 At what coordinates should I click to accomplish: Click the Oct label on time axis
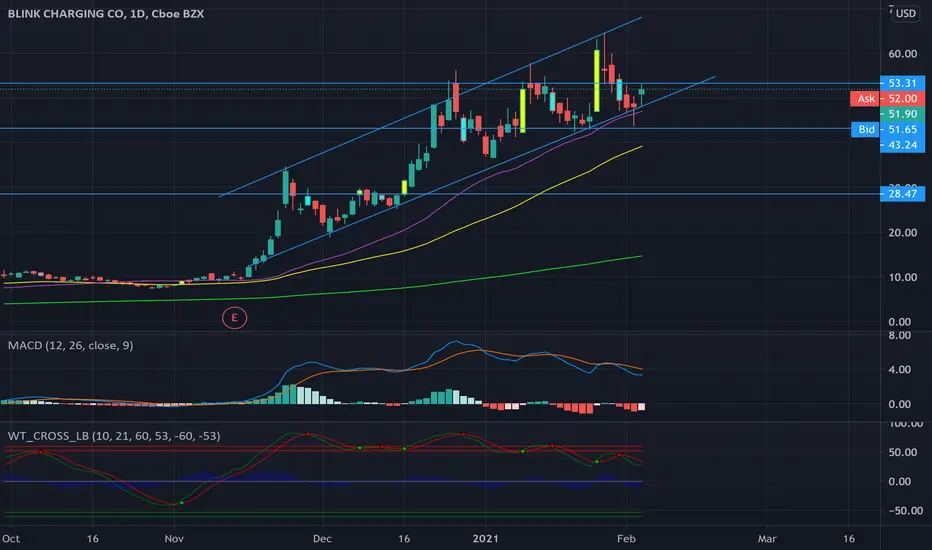coord(11,539)
